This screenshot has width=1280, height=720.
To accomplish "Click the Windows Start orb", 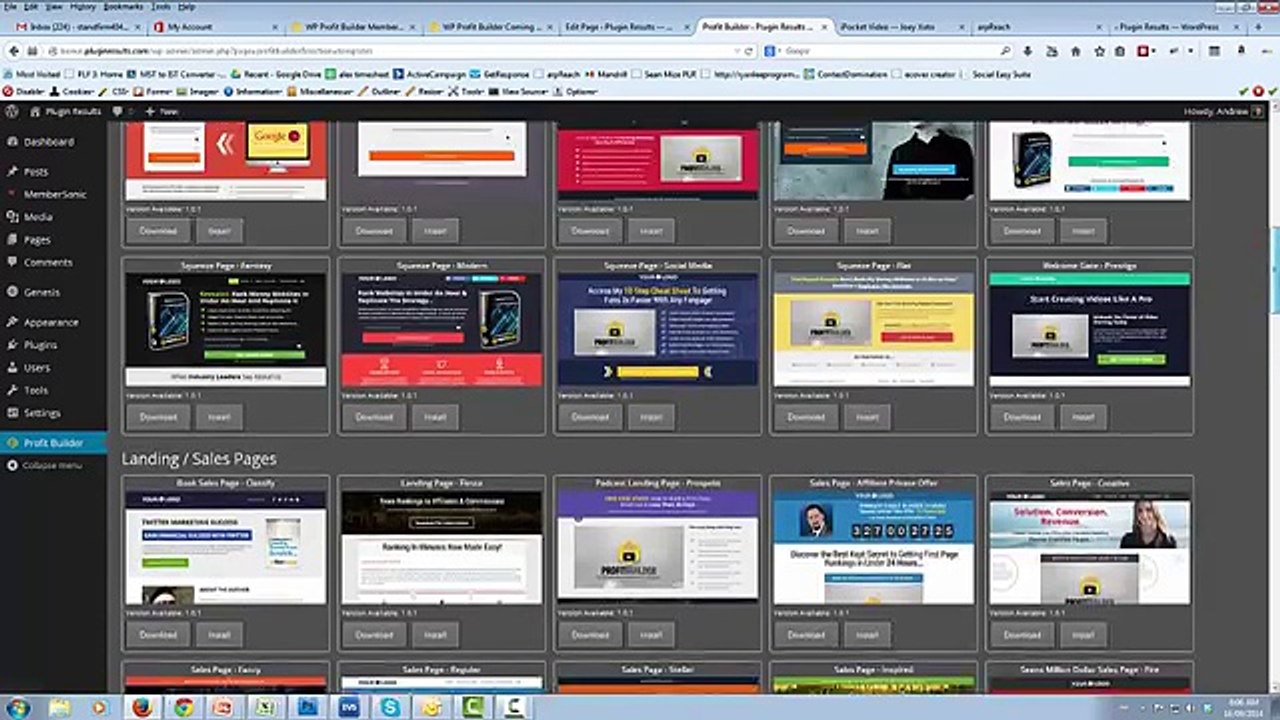I will coord(18,707).
